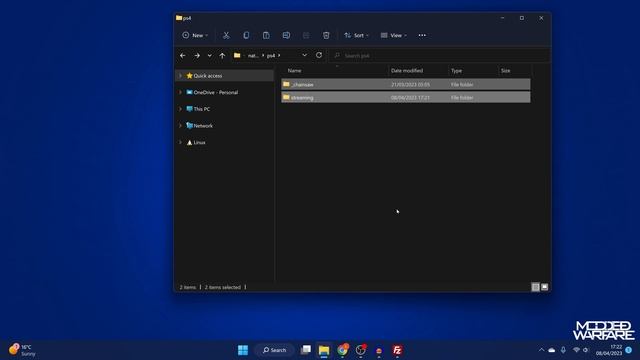Go back with the left arrow
This screenshot has height=360, width=640.
(183, 56)
